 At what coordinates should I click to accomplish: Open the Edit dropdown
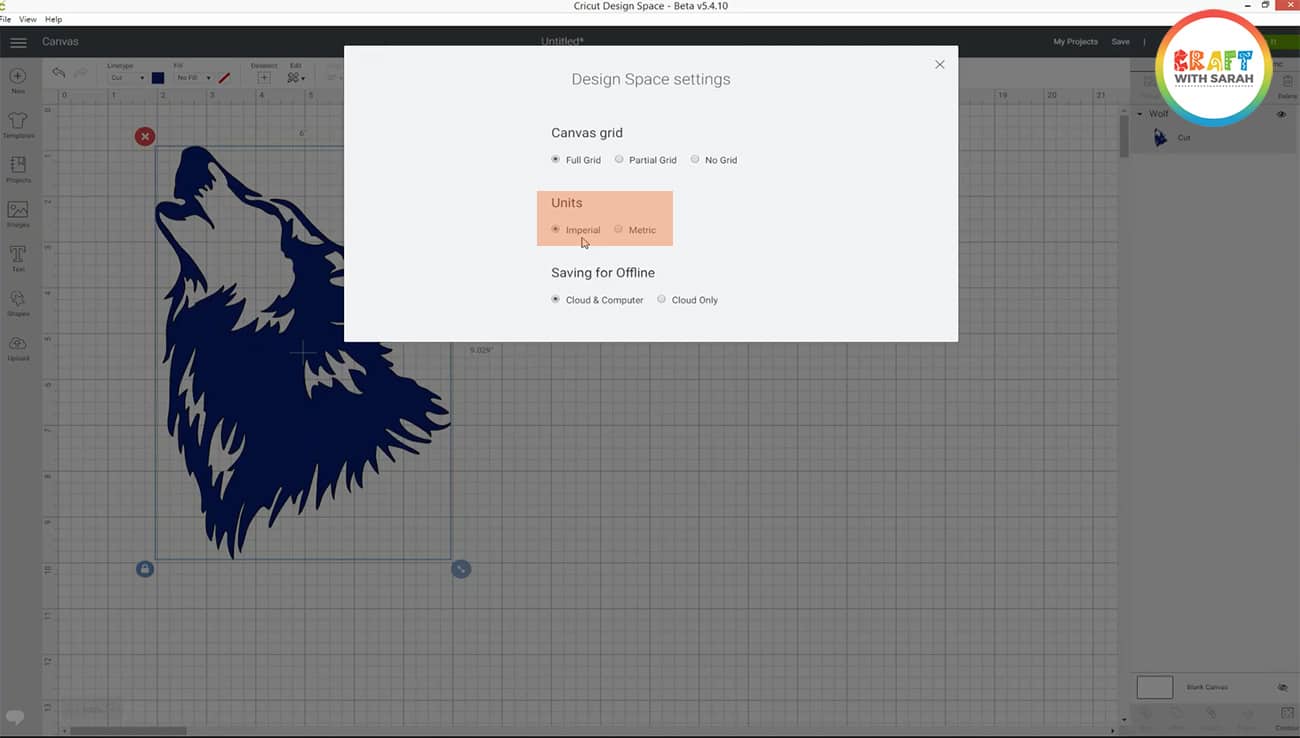point(296,77)
